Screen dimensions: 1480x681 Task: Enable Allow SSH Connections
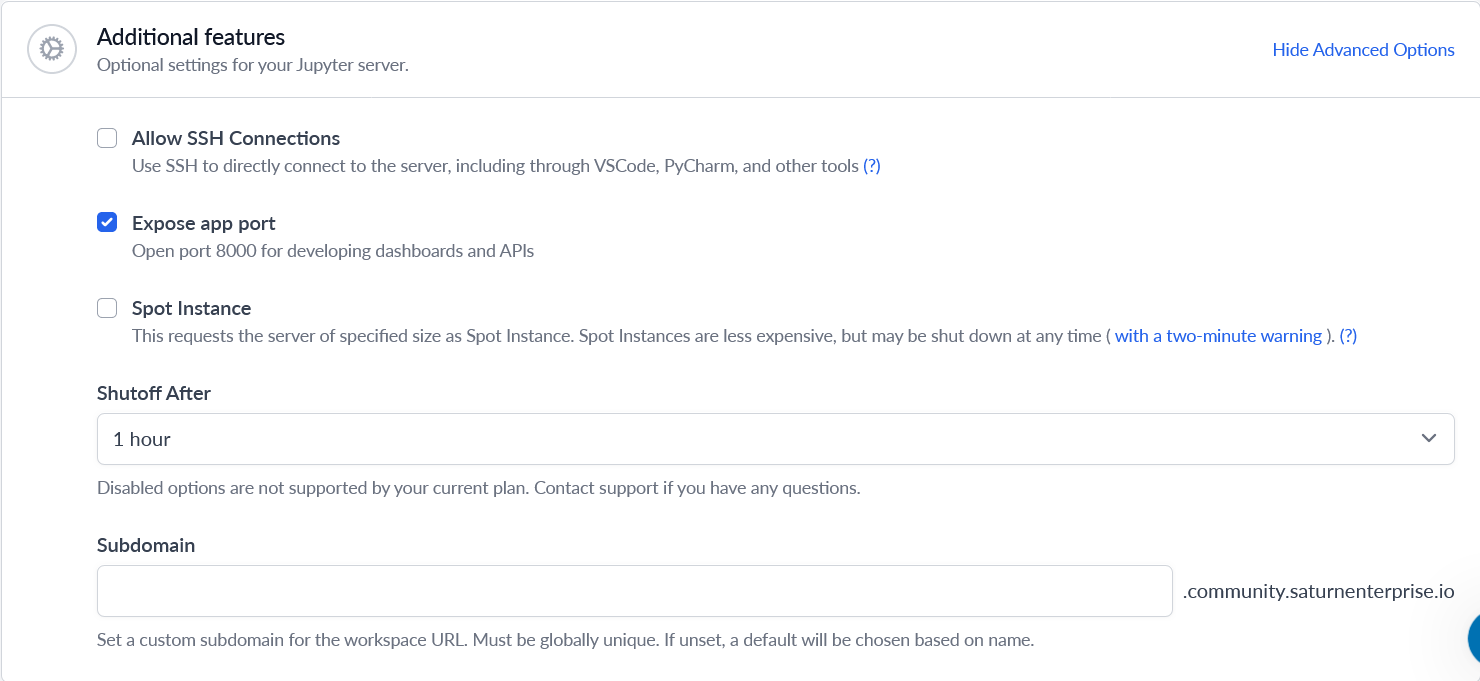pyautogui.click(x=107, y=137)
